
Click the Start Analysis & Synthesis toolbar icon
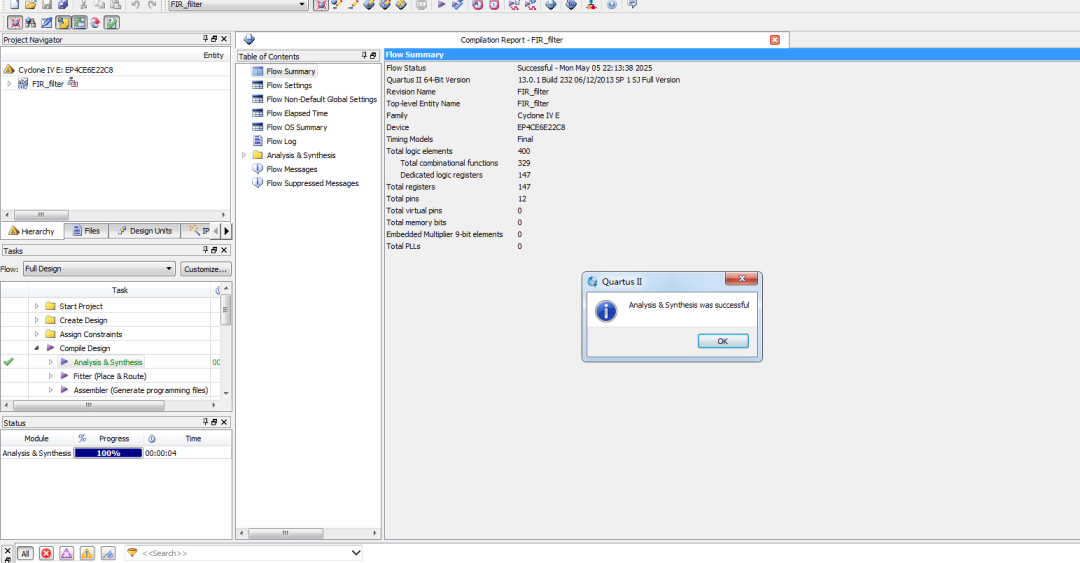point(457,4)
